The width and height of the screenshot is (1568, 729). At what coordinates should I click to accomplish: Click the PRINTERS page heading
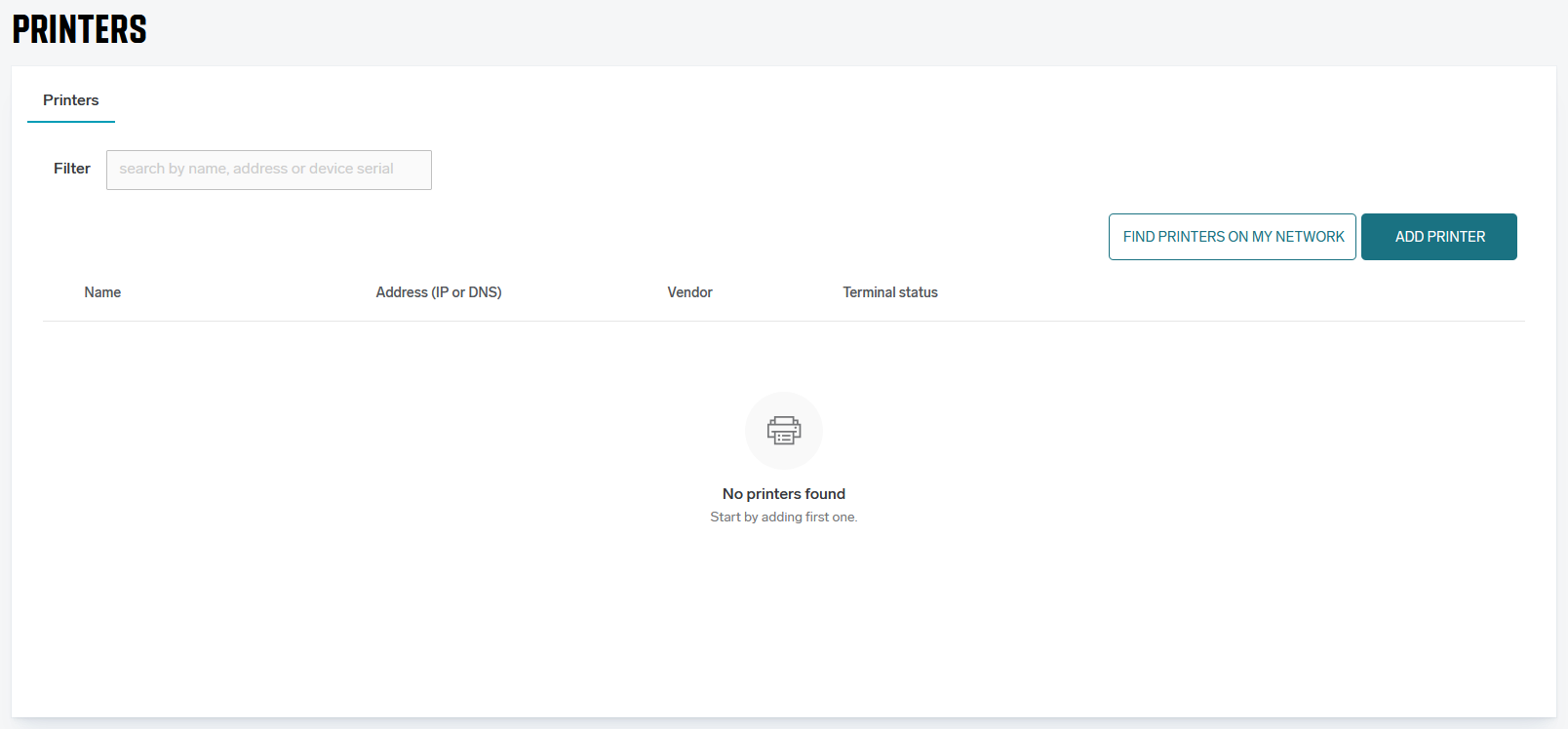[x=80, y=30]
